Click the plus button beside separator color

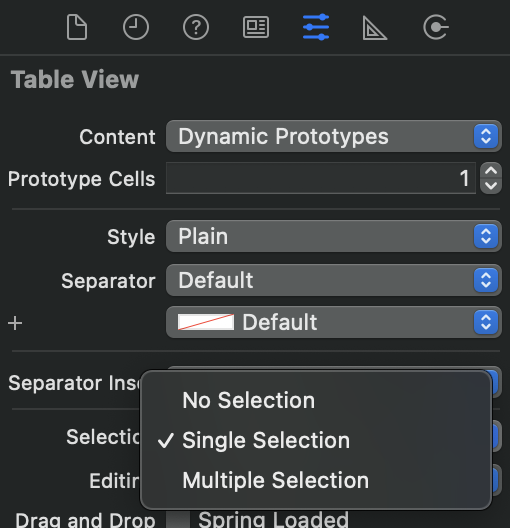click(15, 323)
